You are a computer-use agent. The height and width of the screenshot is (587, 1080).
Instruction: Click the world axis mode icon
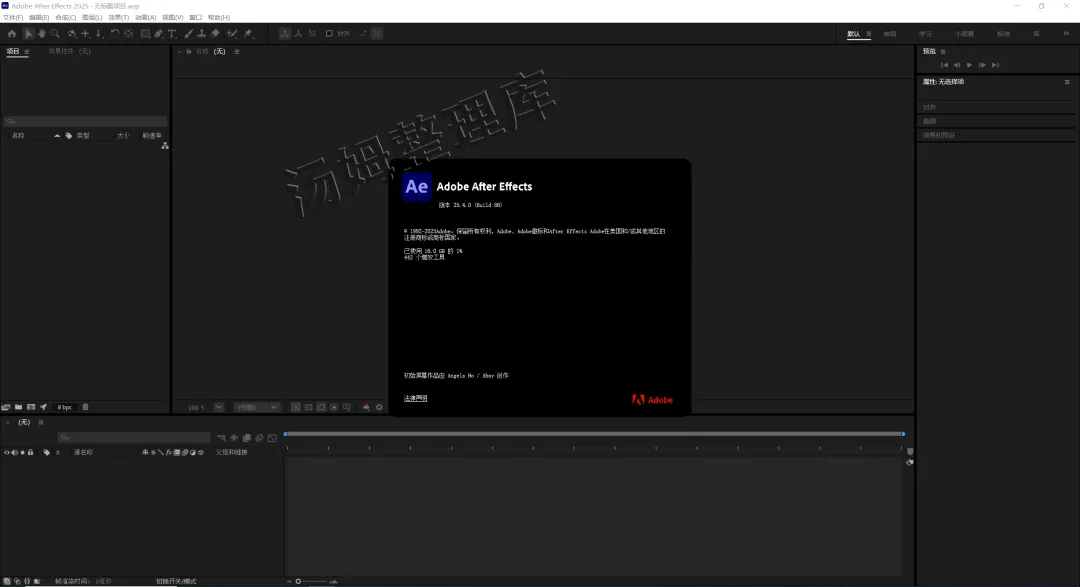pyautogui.click(x=298, y=33)
